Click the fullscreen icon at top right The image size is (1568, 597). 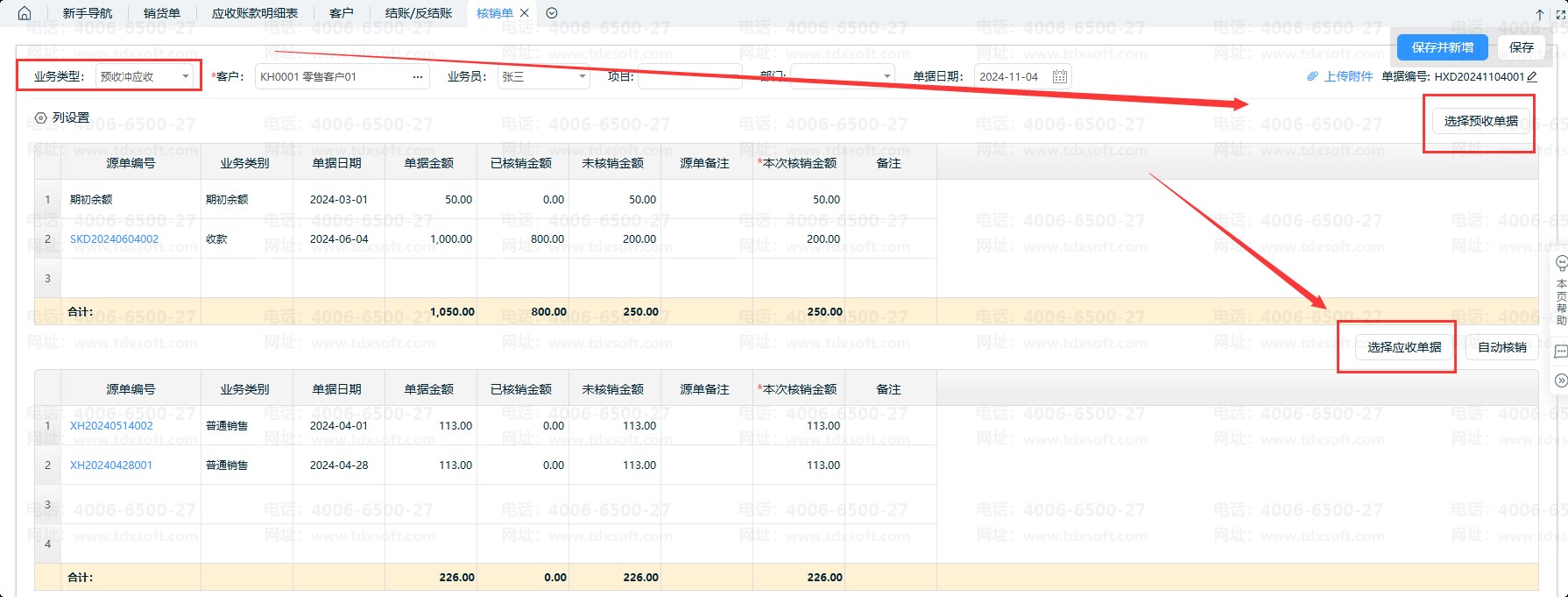[1560, 14]
